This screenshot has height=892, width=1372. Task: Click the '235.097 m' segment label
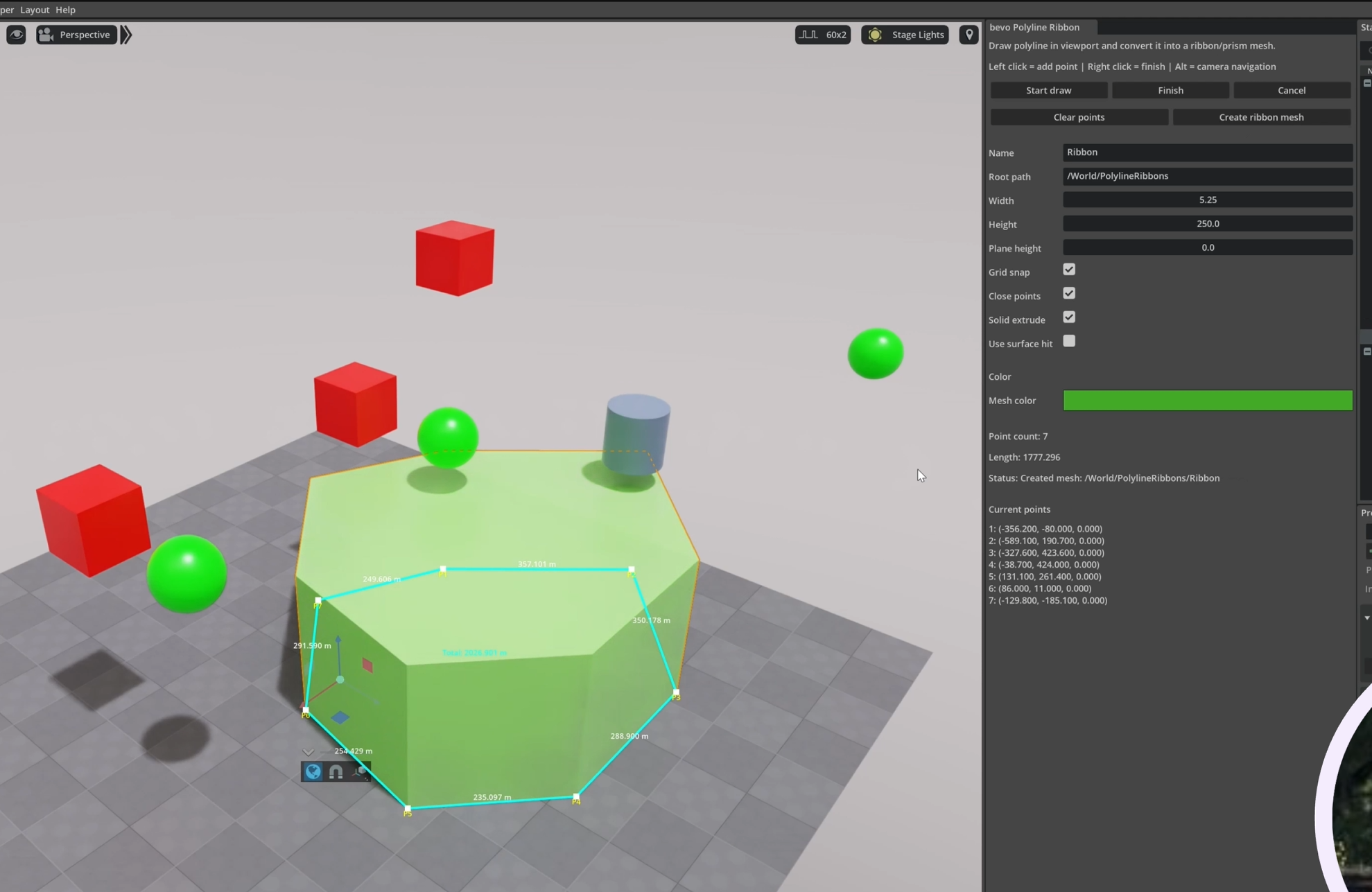pos(492,798)
